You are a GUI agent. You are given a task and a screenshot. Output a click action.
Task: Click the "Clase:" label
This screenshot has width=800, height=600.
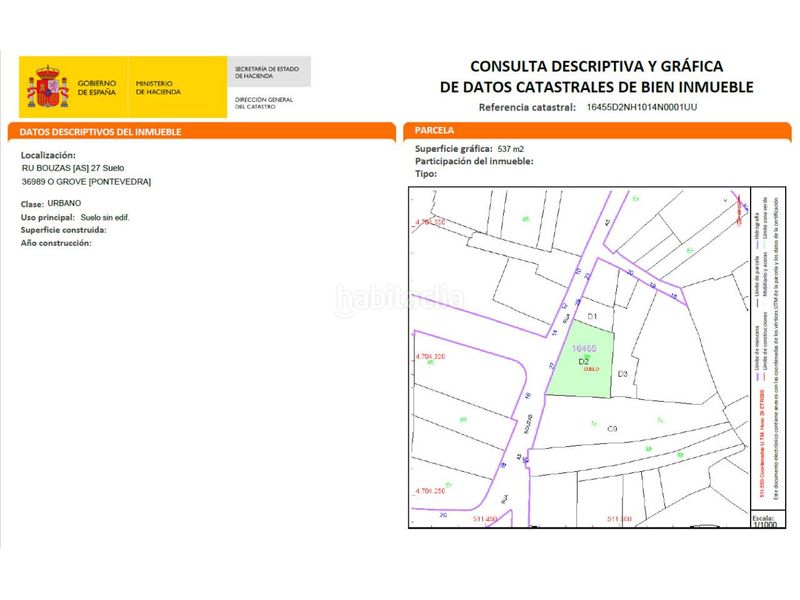pos(32,204)
